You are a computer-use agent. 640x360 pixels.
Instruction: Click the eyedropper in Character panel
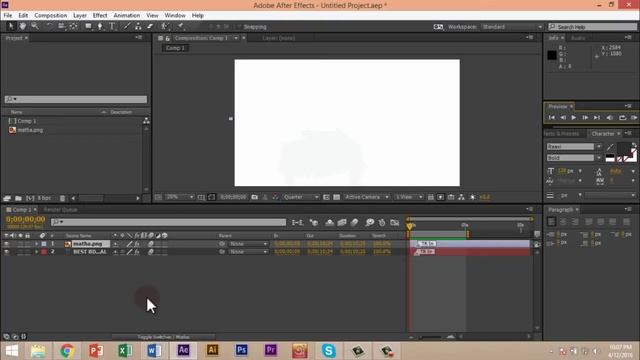pos(610,147)
